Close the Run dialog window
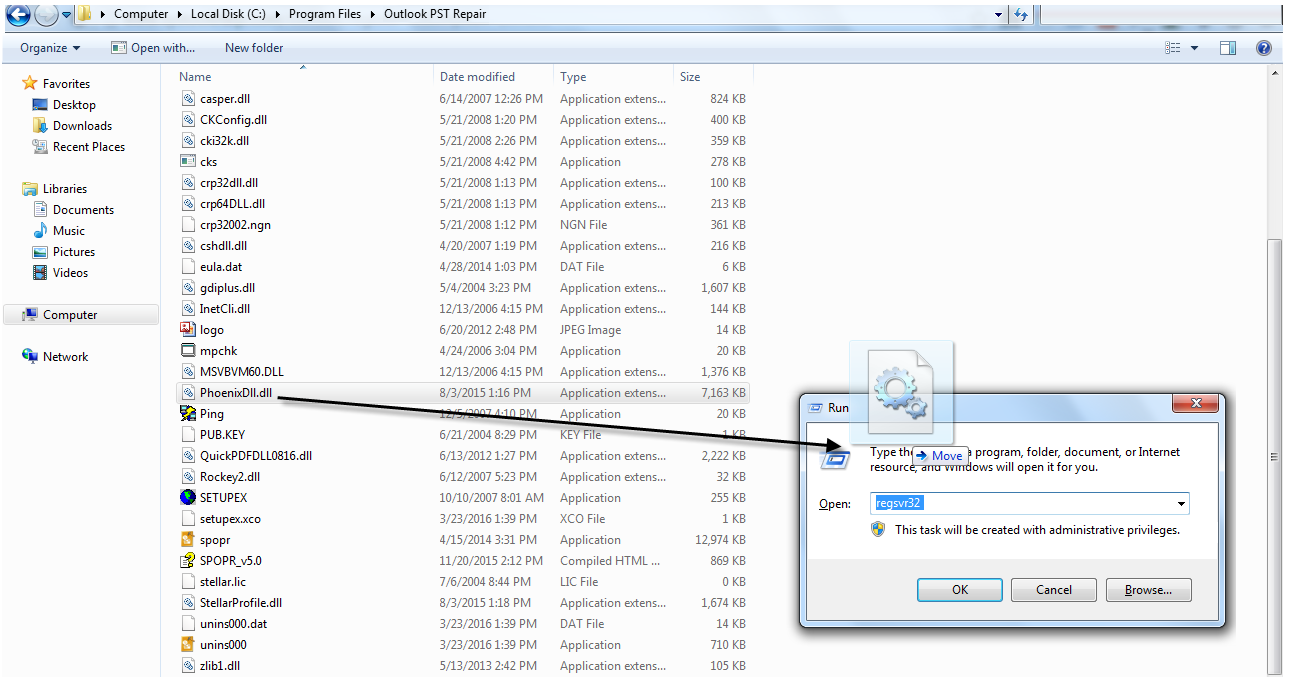1290x677 pixels. 1195,404
